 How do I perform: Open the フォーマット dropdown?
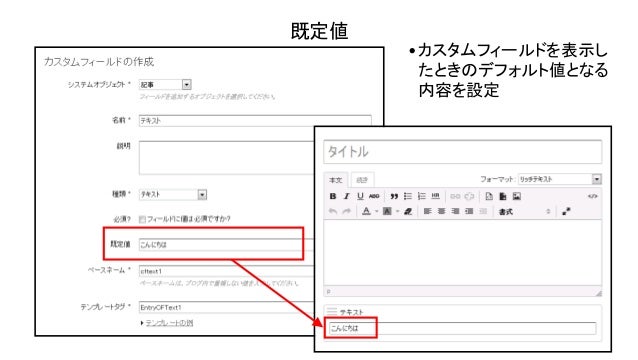pos(559,179)
